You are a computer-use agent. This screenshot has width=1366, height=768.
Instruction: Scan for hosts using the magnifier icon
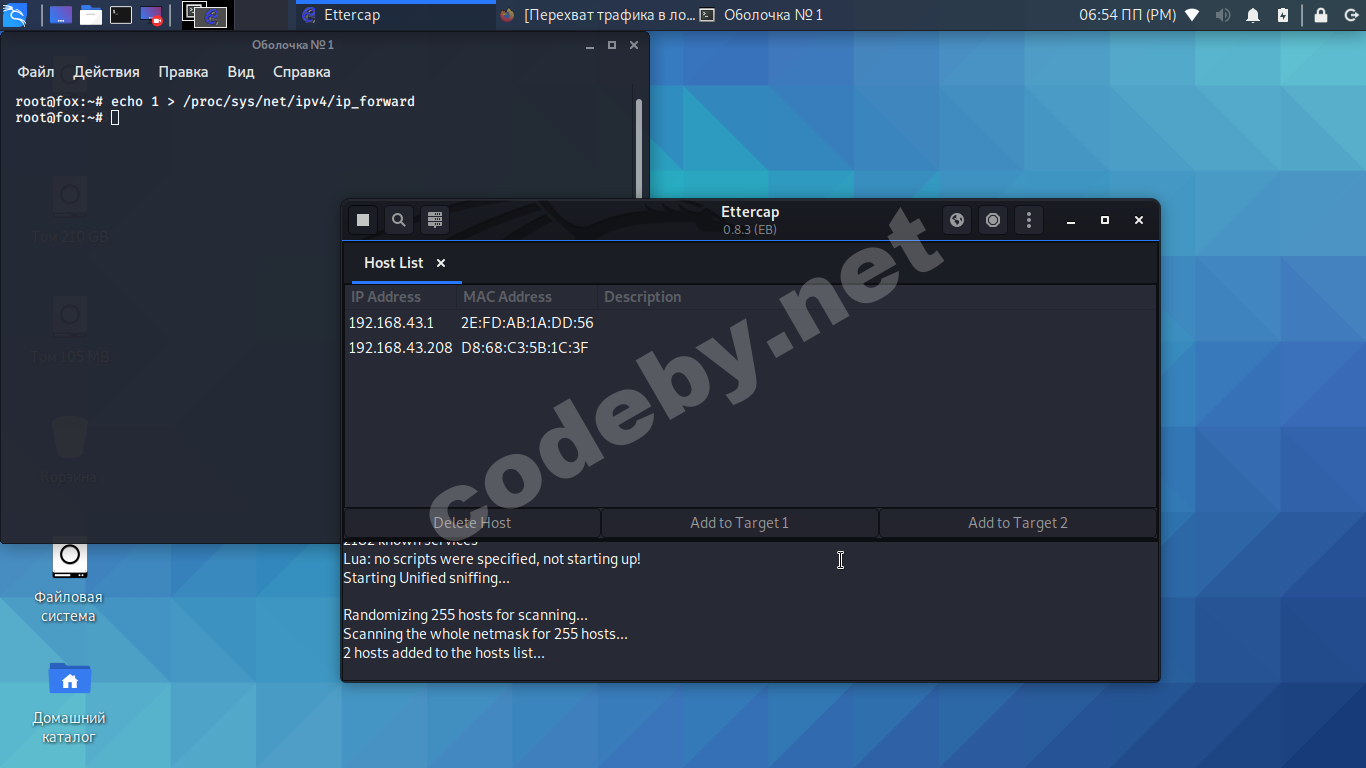coord(398,220)
